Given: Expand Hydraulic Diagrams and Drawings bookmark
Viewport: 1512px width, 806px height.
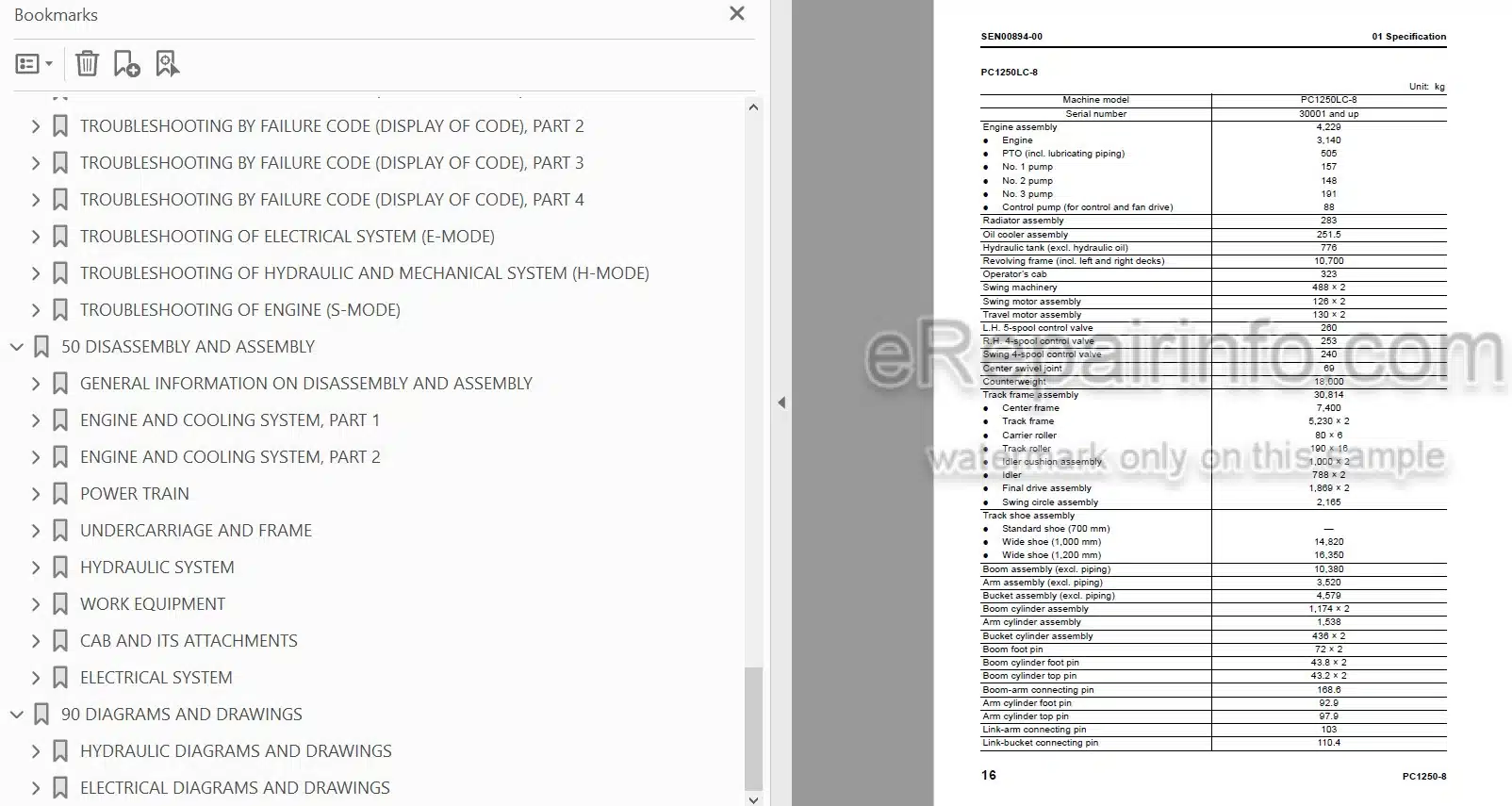Looking at the screenshot, I should pyautogui.click(x=36, y=751).
